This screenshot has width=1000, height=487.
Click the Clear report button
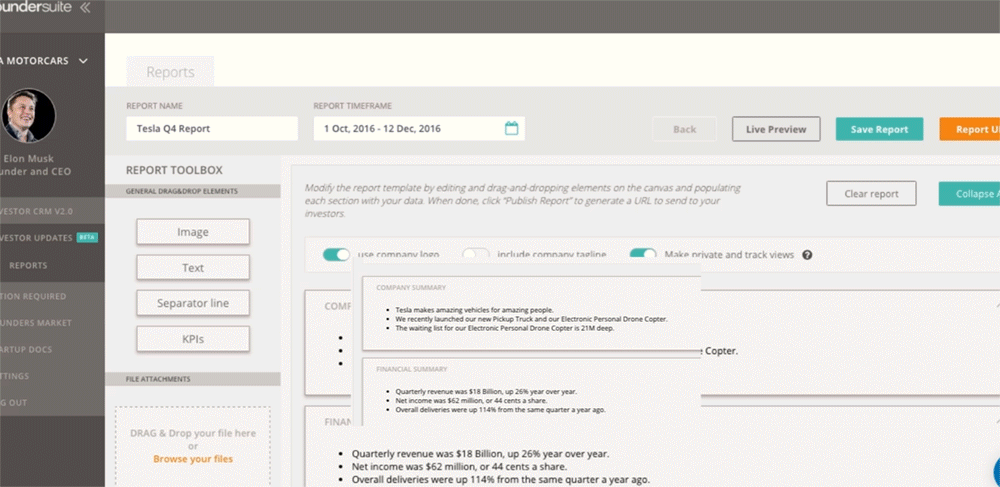pos(871,194)
